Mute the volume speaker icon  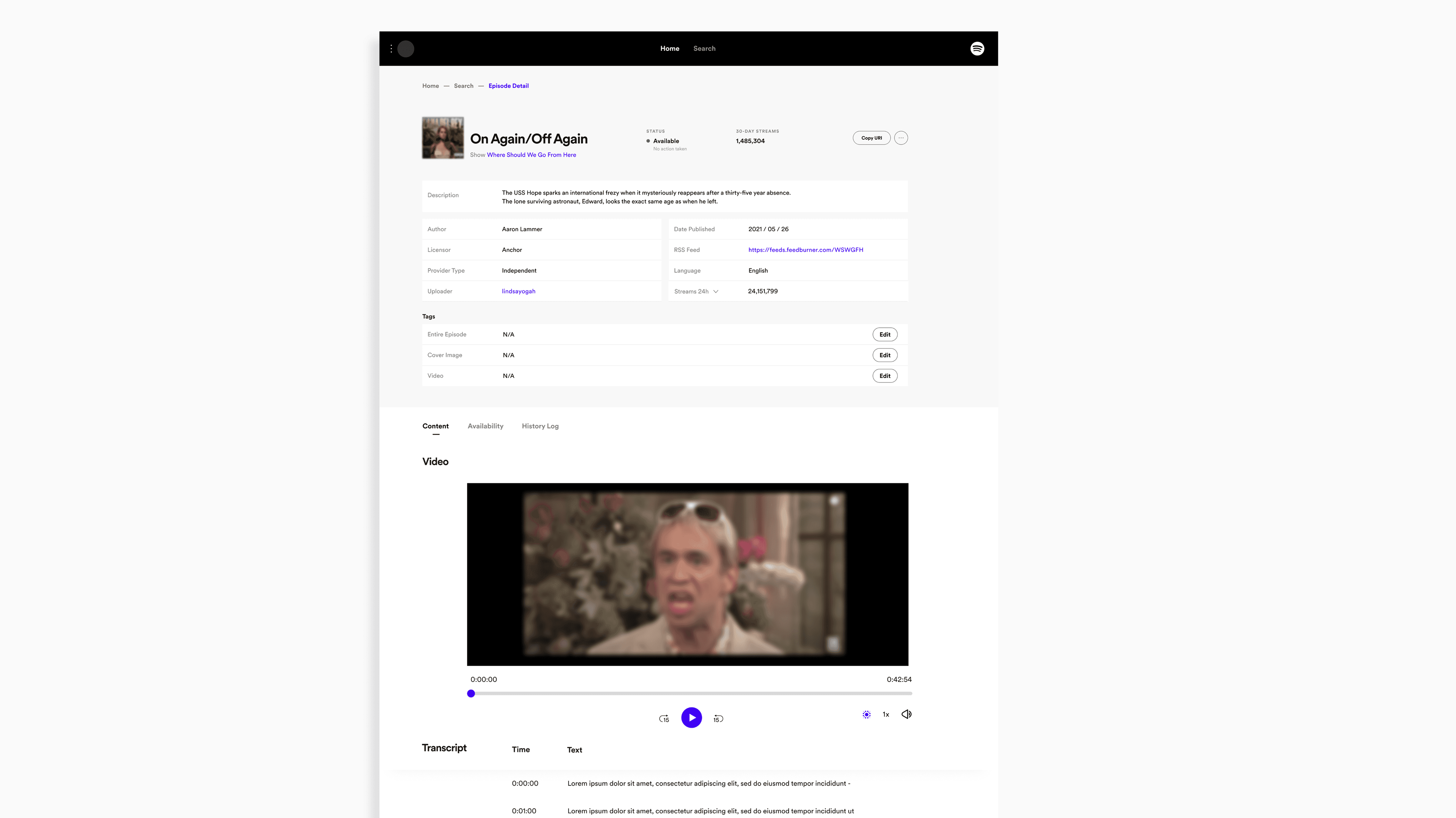906,714
